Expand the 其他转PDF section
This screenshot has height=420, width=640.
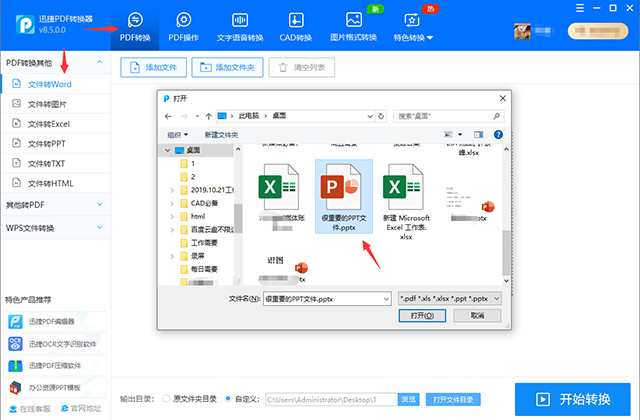click(x=56, y=204)
